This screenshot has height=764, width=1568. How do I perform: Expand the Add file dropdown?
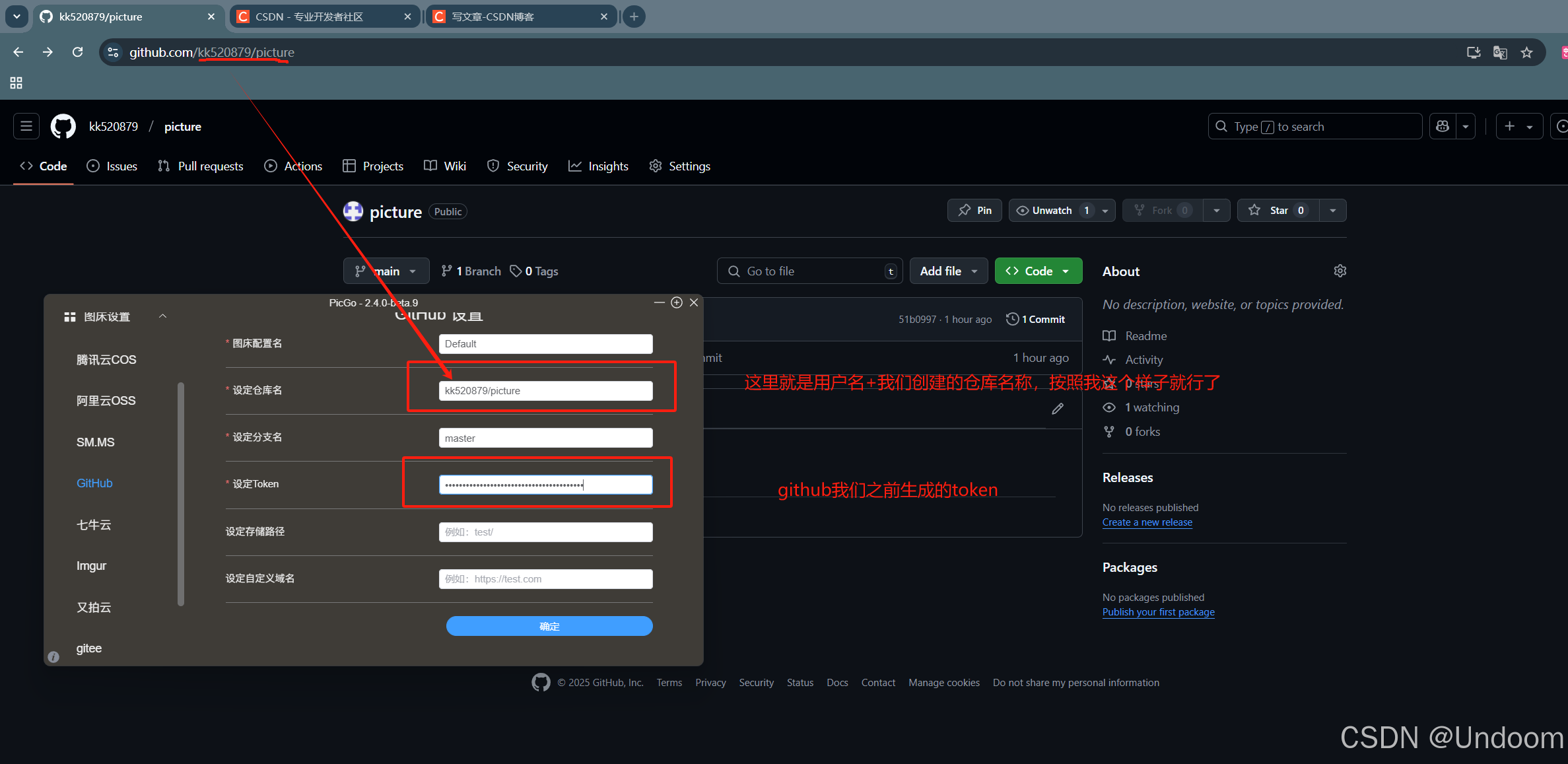(949, 271)
